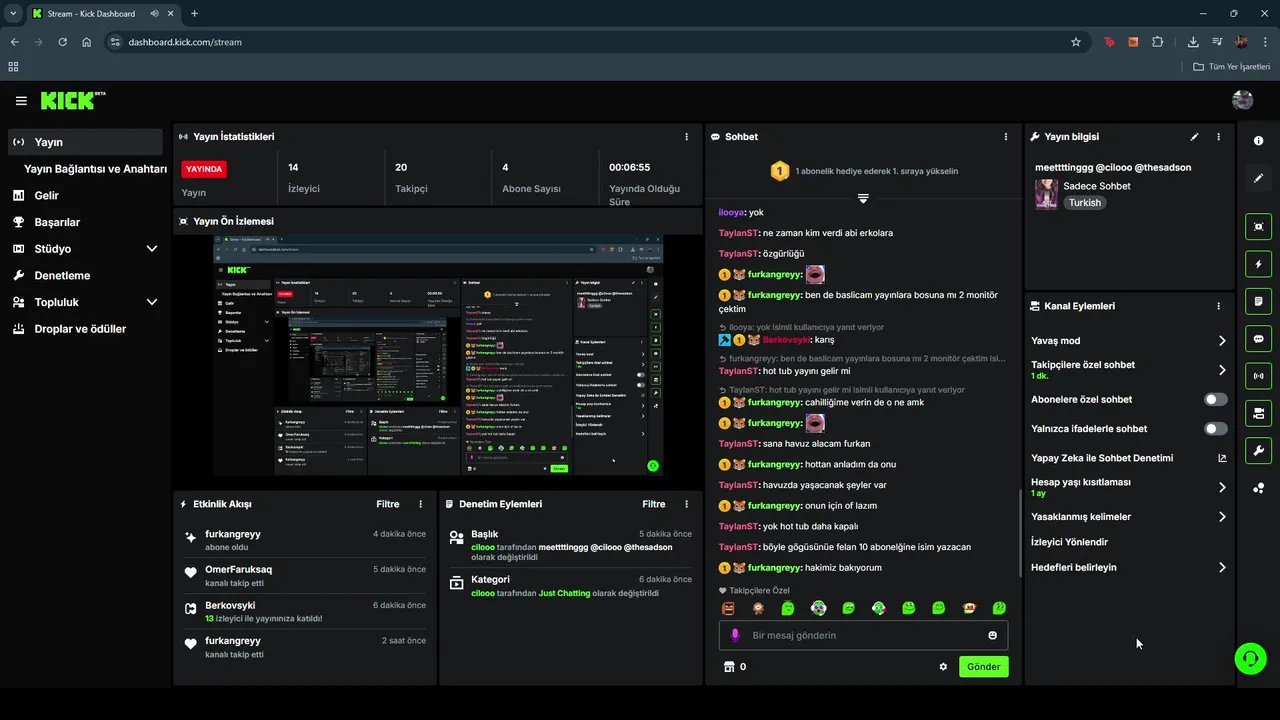Reload the page using browser refresh
The height and width of the screenshot is (720, 1280).
pyautogui.click(x=62, y=42)
